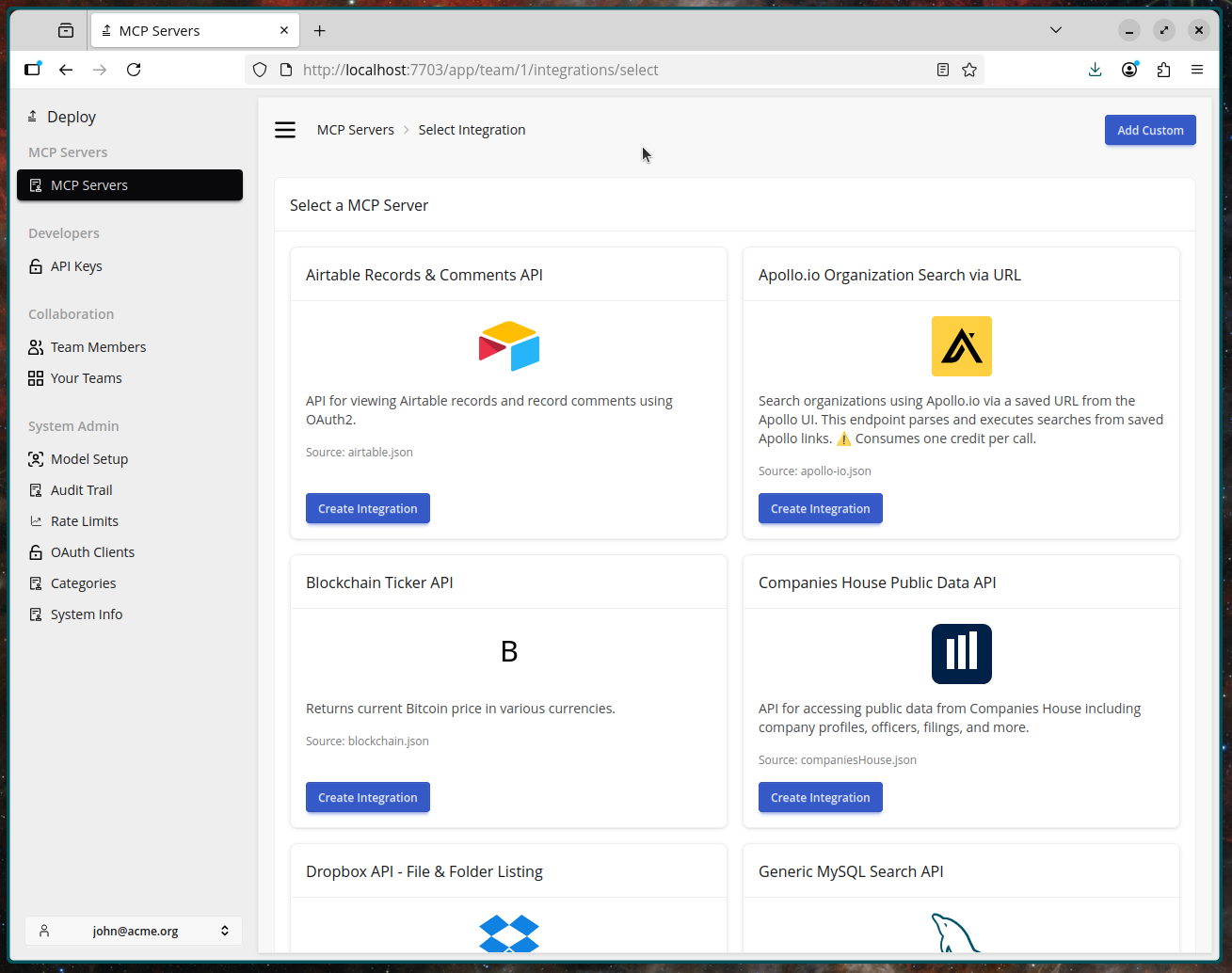This screenshot has width=1232, height=973.
Task: Reload the current page
Action: click(134, 70)
